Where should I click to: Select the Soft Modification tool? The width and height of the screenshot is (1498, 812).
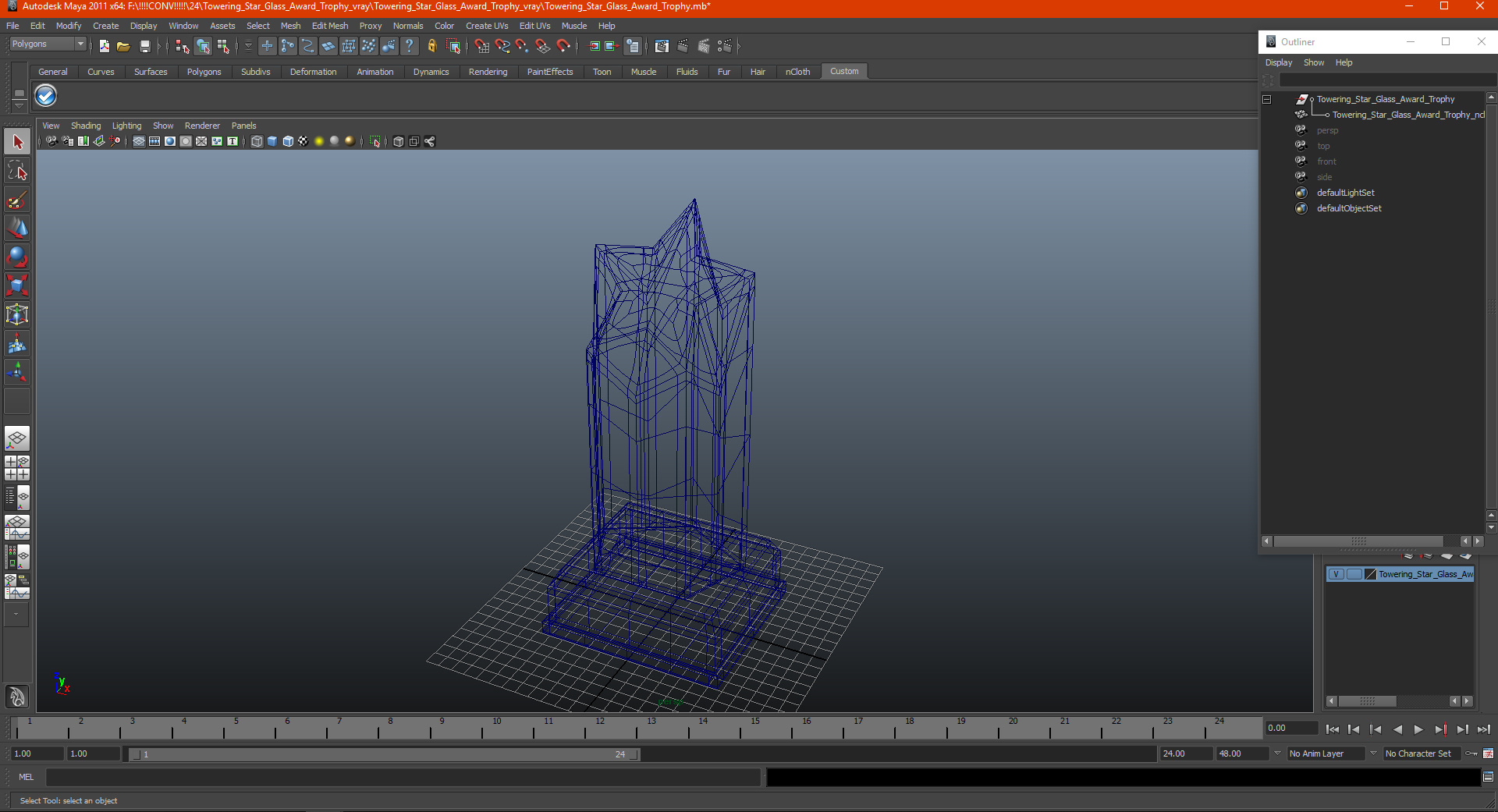[x=17, y=343]
